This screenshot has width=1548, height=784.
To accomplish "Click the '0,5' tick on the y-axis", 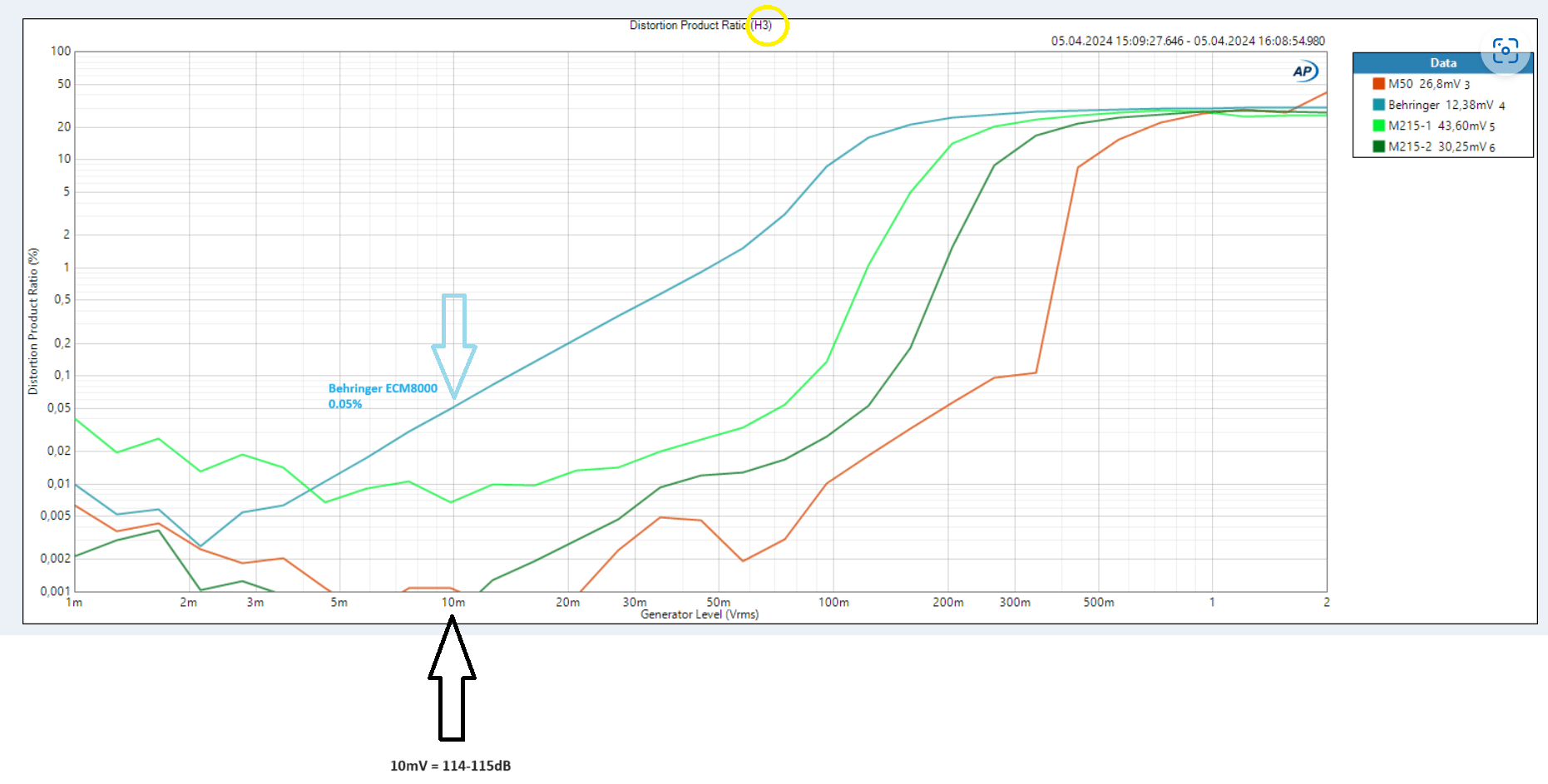I will pyautogui.click(x=62, y=299).
